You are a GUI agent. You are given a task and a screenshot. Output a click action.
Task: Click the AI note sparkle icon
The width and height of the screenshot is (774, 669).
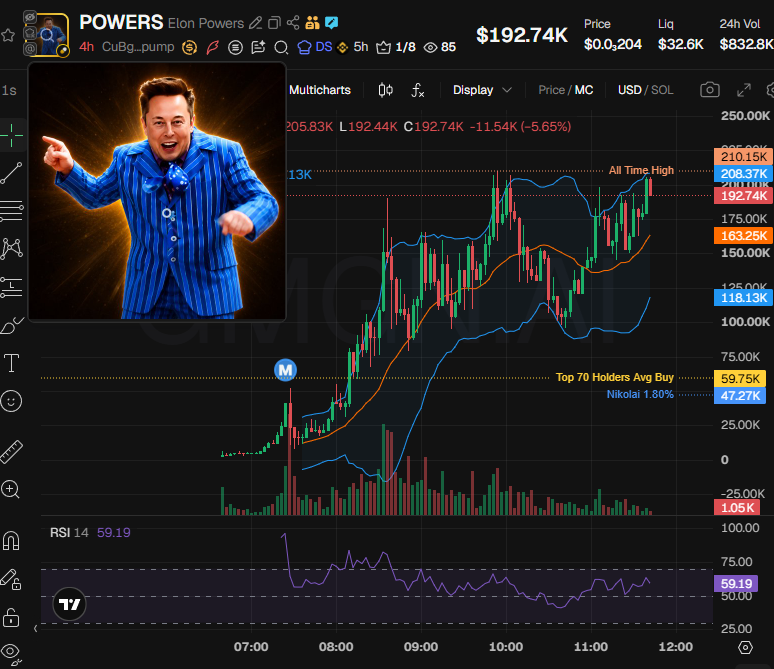(x=258, y=47)
